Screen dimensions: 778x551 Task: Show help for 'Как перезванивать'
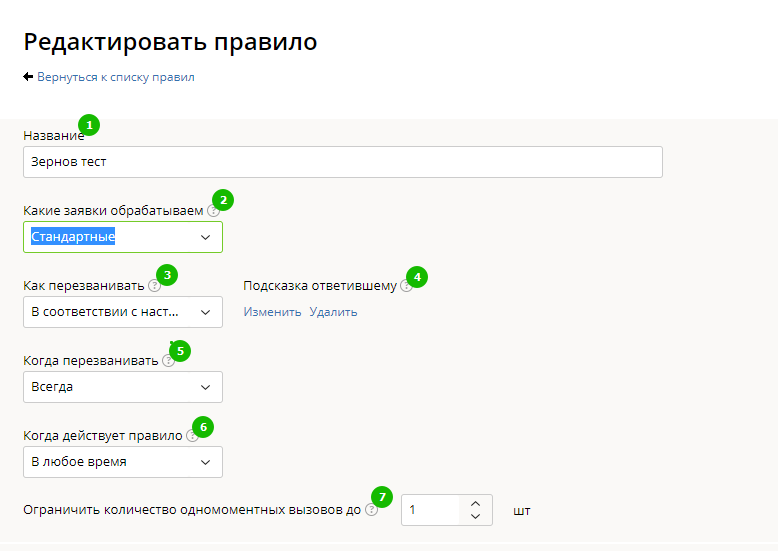coord(154,286)
